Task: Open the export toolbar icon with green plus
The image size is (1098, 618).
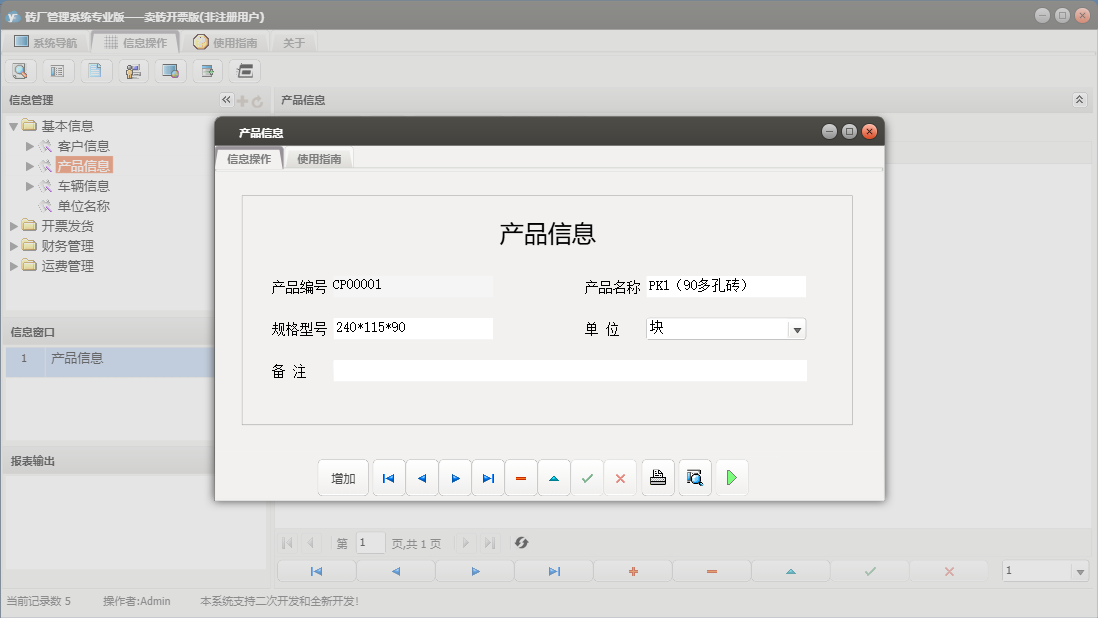Action: [x=206, y=70]
